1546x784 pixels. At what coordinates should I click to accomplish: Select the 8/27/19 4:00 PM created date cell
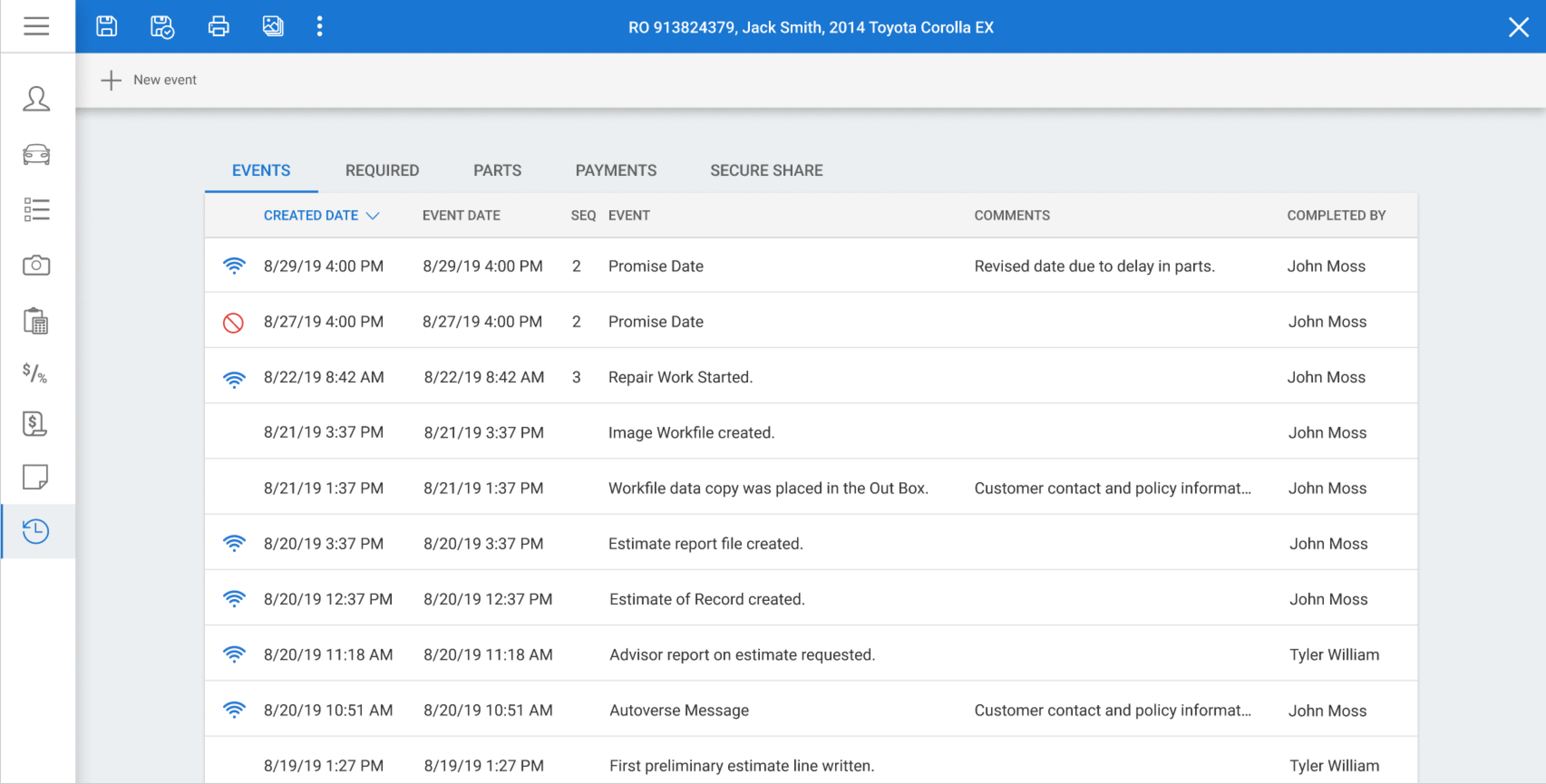tap(324, 321)
